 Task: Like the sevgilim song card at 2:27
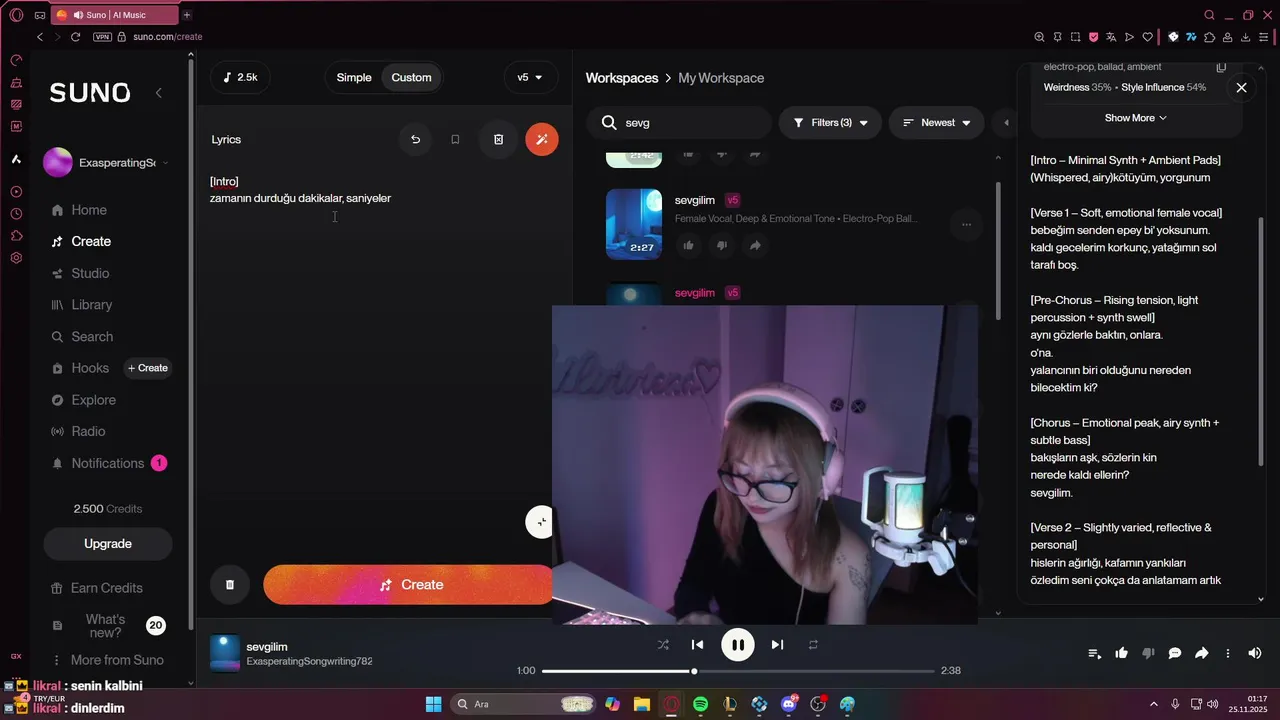click(688, 245)
